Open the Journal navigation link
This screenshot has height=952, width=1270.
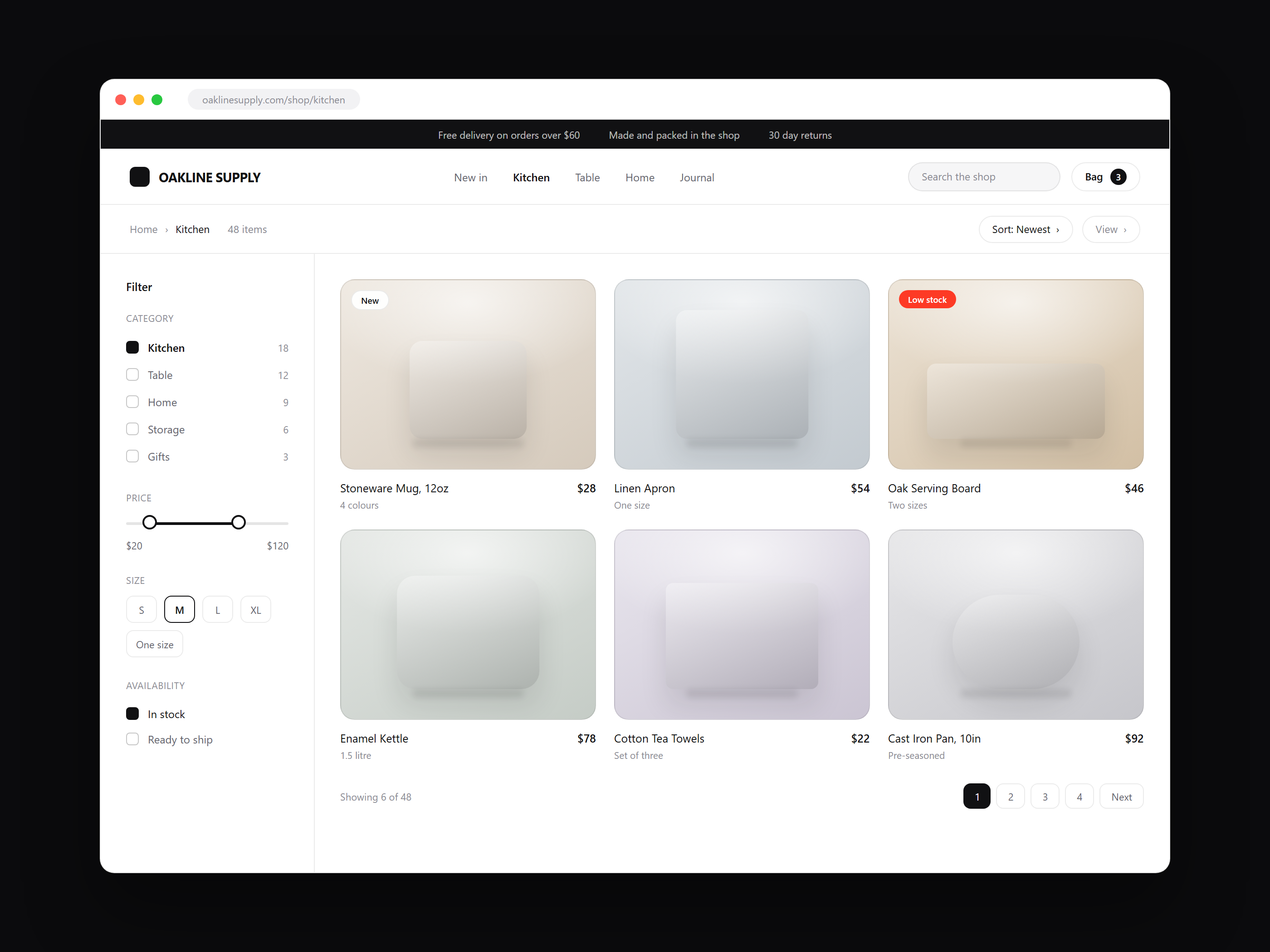(696, 177)
